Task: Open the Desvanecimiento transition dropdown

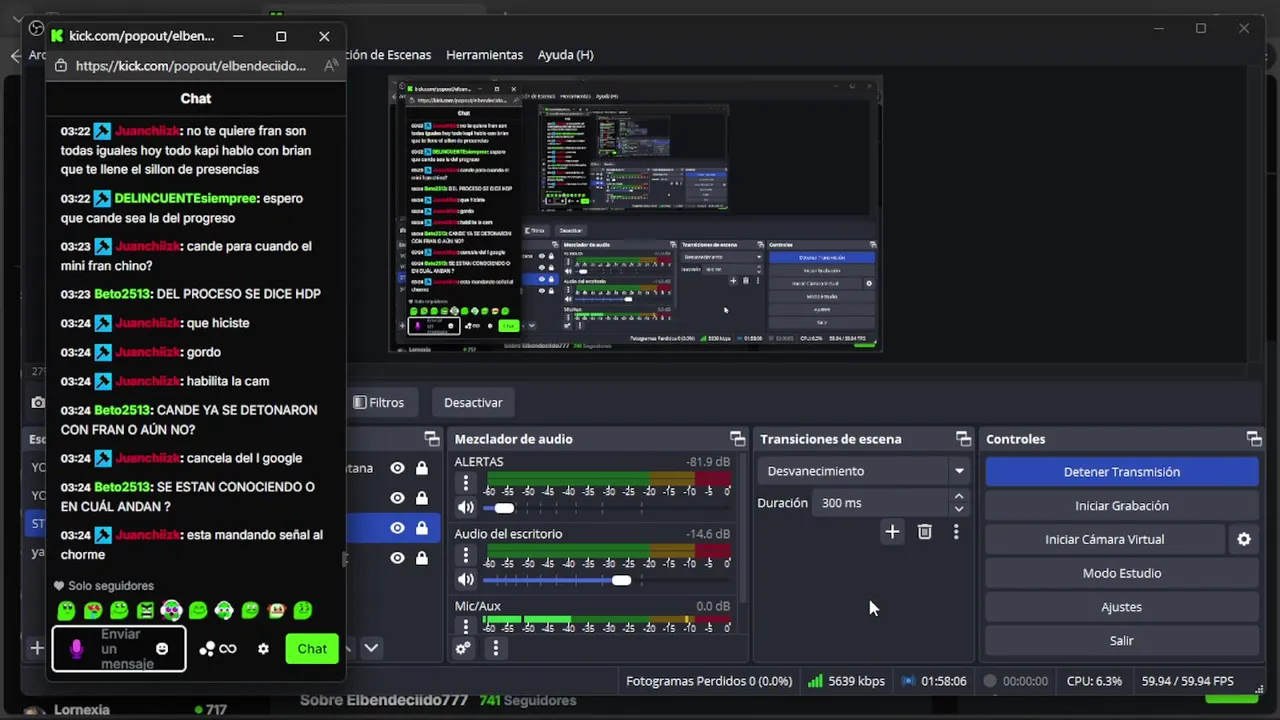Action: coord(865,471)
